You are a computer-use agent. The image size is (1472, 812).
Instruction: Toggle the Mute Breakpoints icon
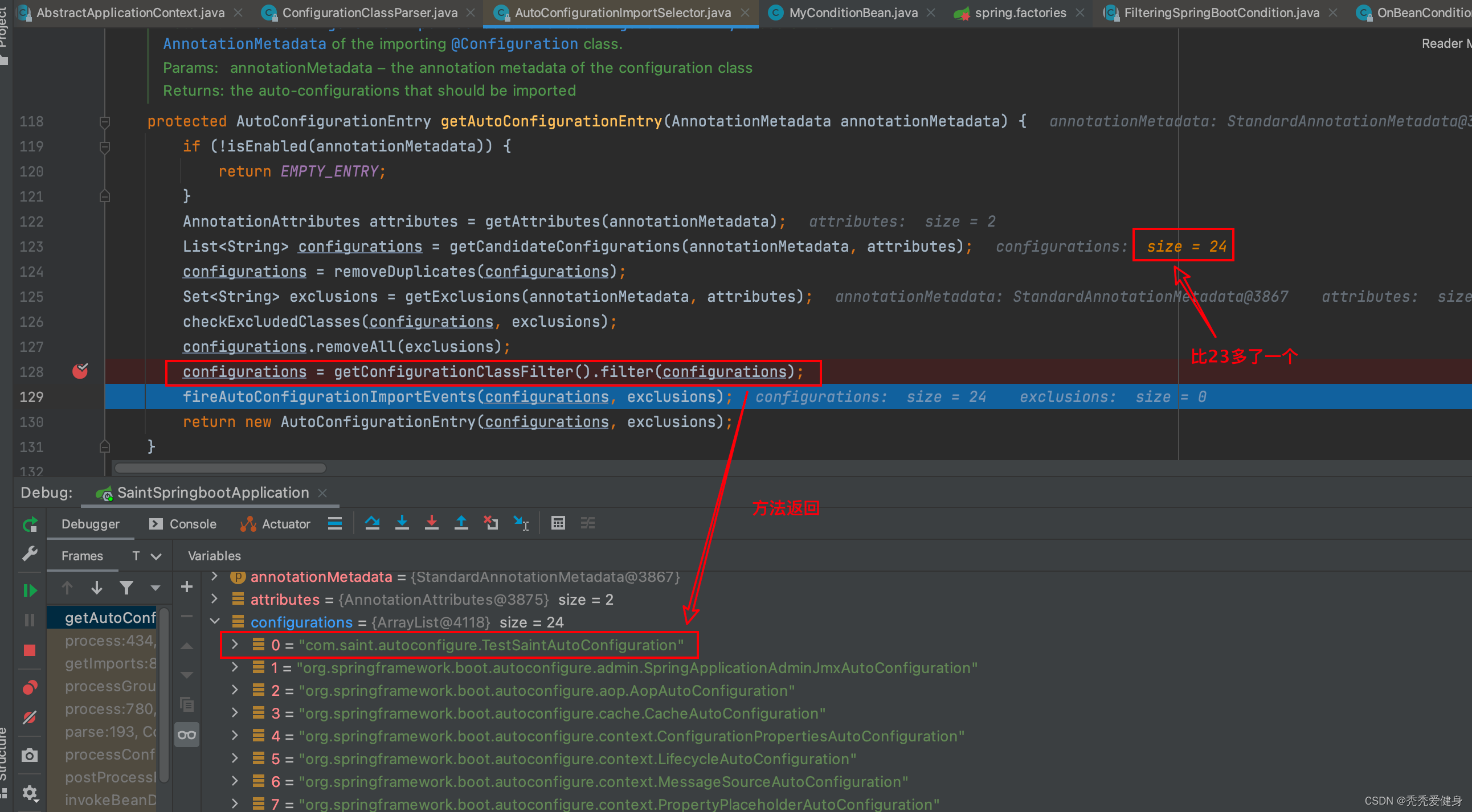pos(29,717)
